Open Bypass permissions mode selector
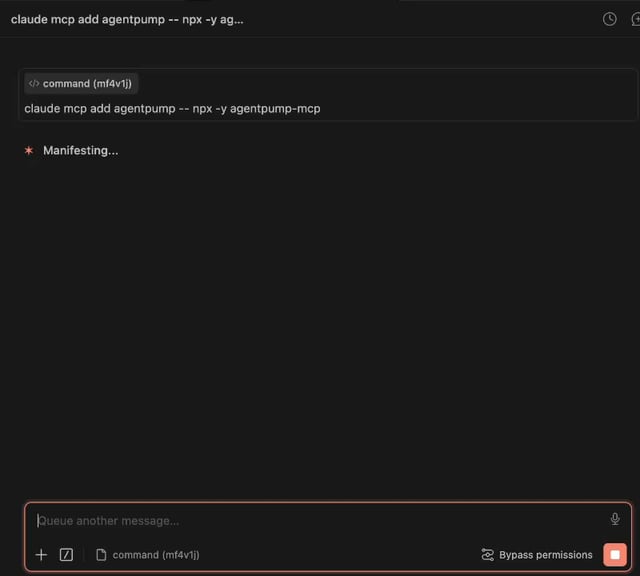This screenshot has width=640, height=576. click(537, 555)
